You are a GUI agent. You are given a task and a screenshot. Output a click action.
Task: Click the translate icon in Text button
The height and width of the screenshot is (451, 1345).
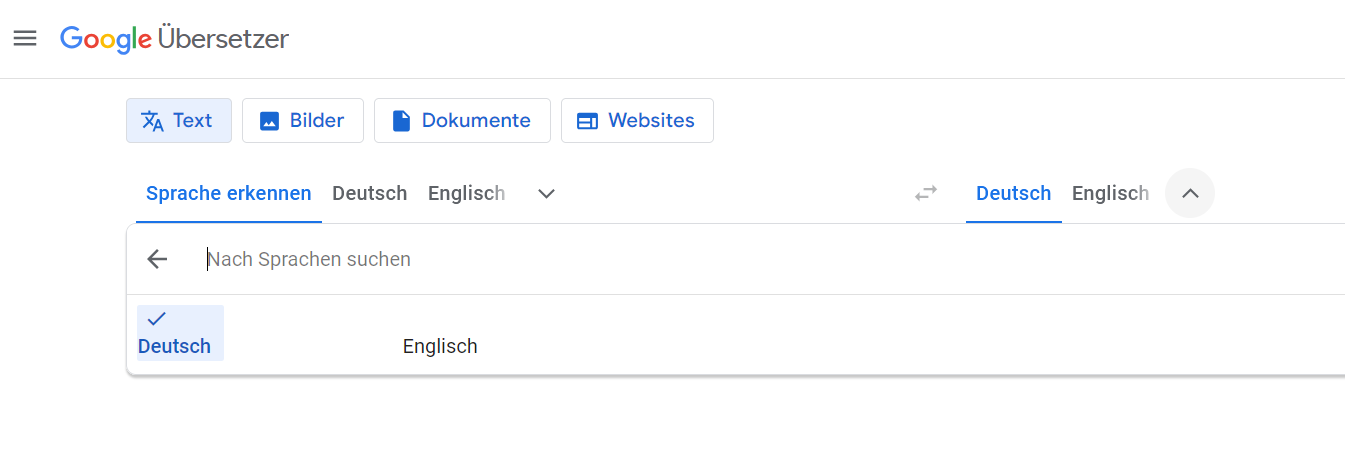pos(152,121)
